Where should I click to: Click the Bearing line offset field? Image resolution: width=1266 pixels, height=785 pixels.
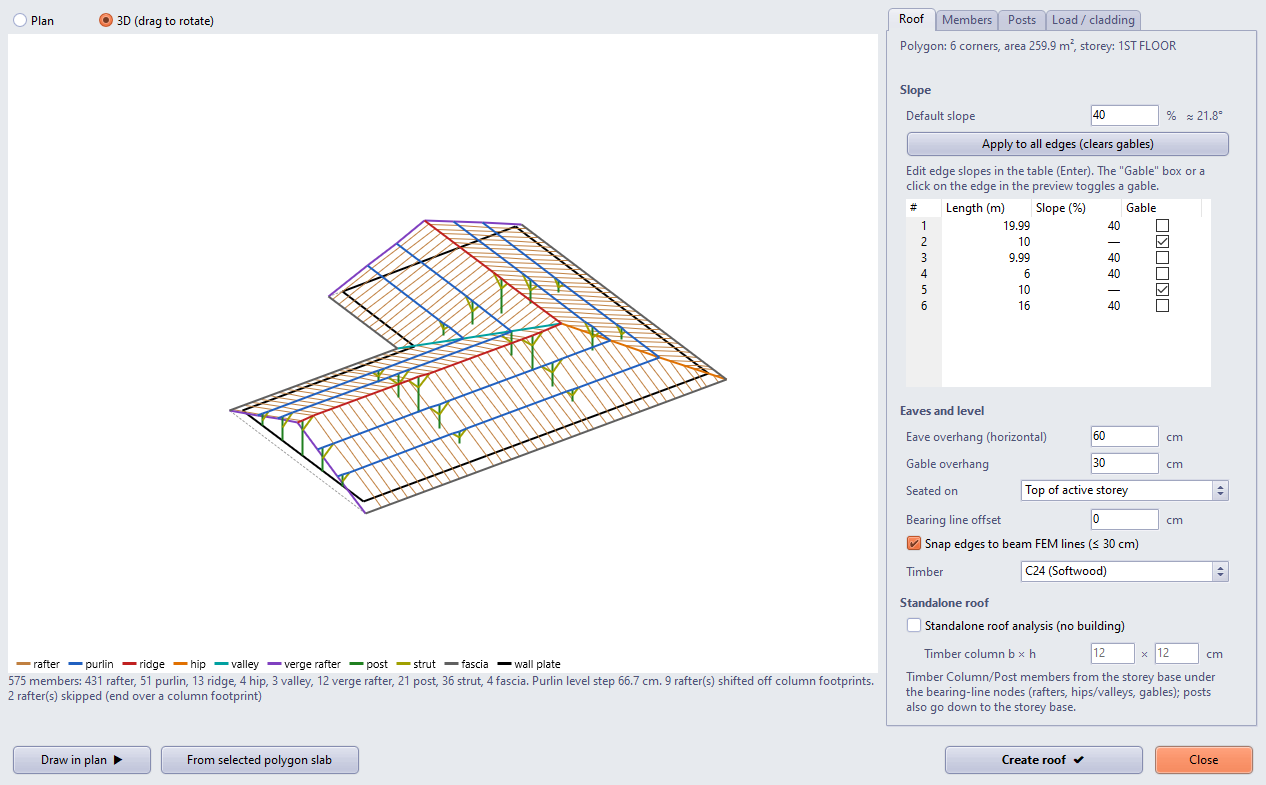[x=1124, y=519]
